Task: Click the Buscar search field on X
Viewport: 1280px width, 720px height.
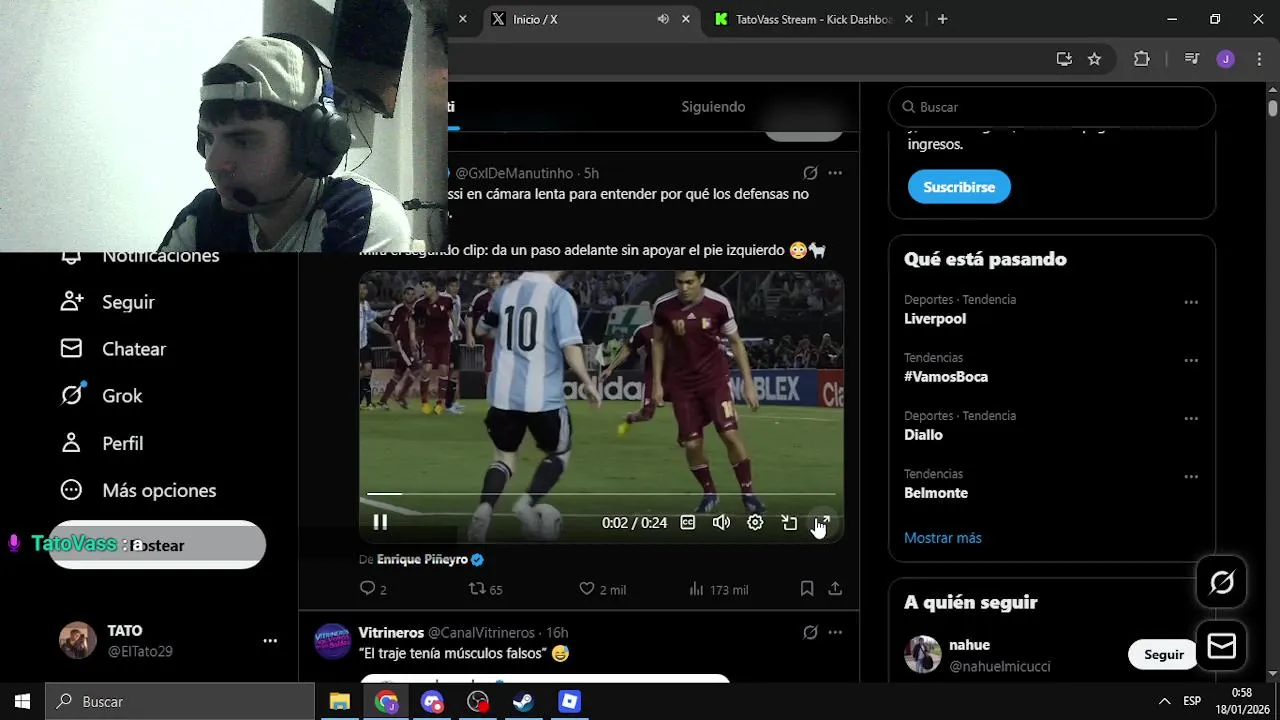Action: point(1052,107)
